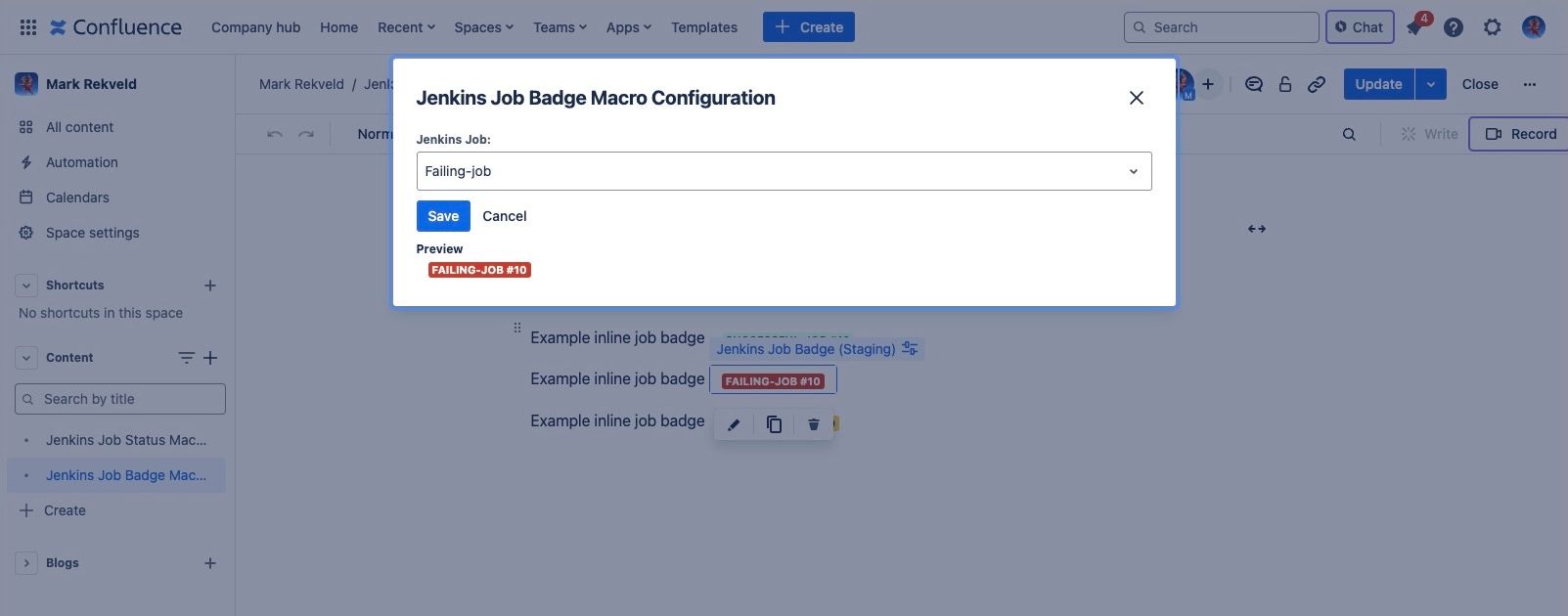1568x616 pixels.
Task: Click the pencil edit macro icon
Action: tap(734, 424)
